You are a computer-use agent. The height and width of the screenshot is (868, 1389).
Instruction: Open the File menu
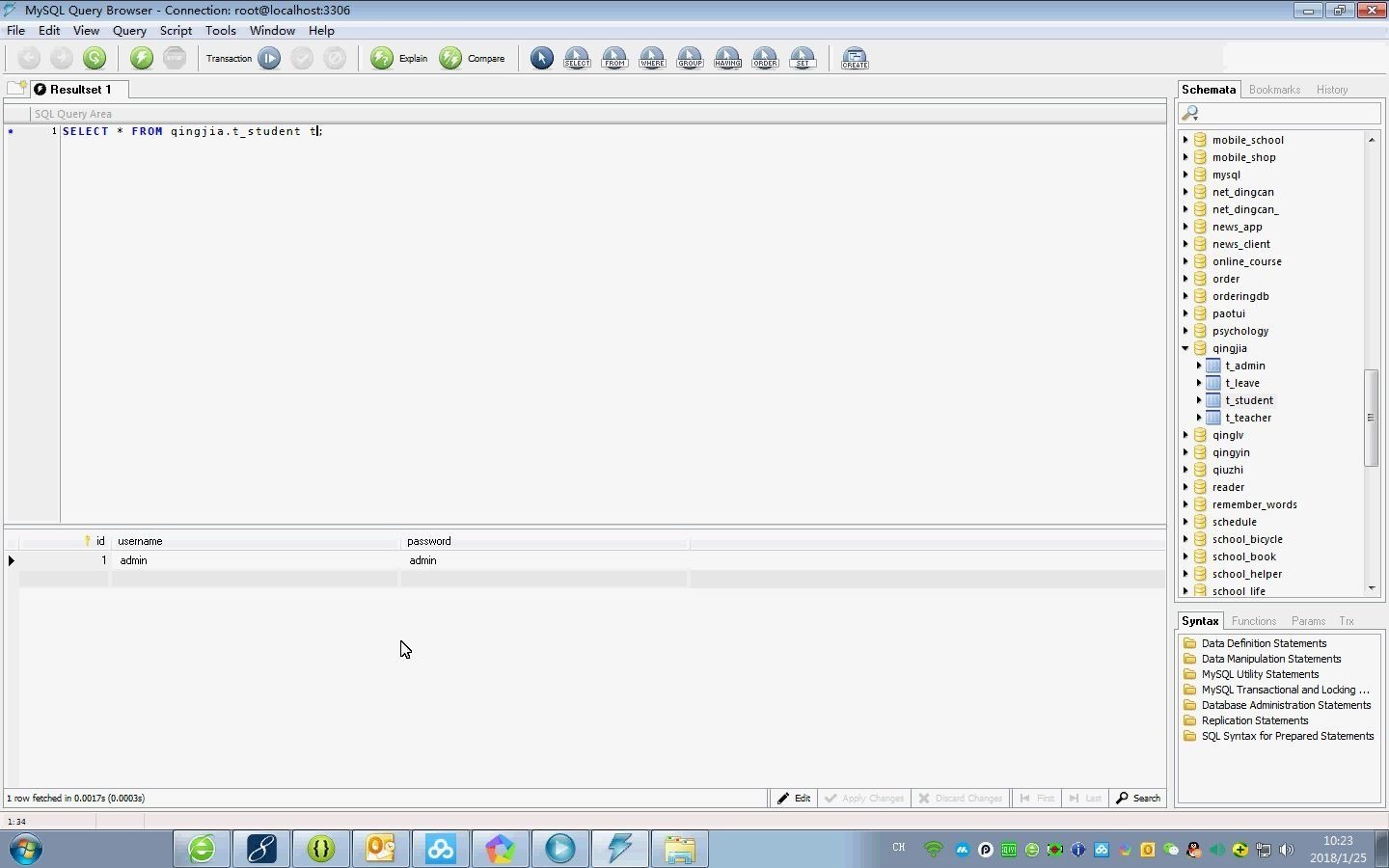16,31
